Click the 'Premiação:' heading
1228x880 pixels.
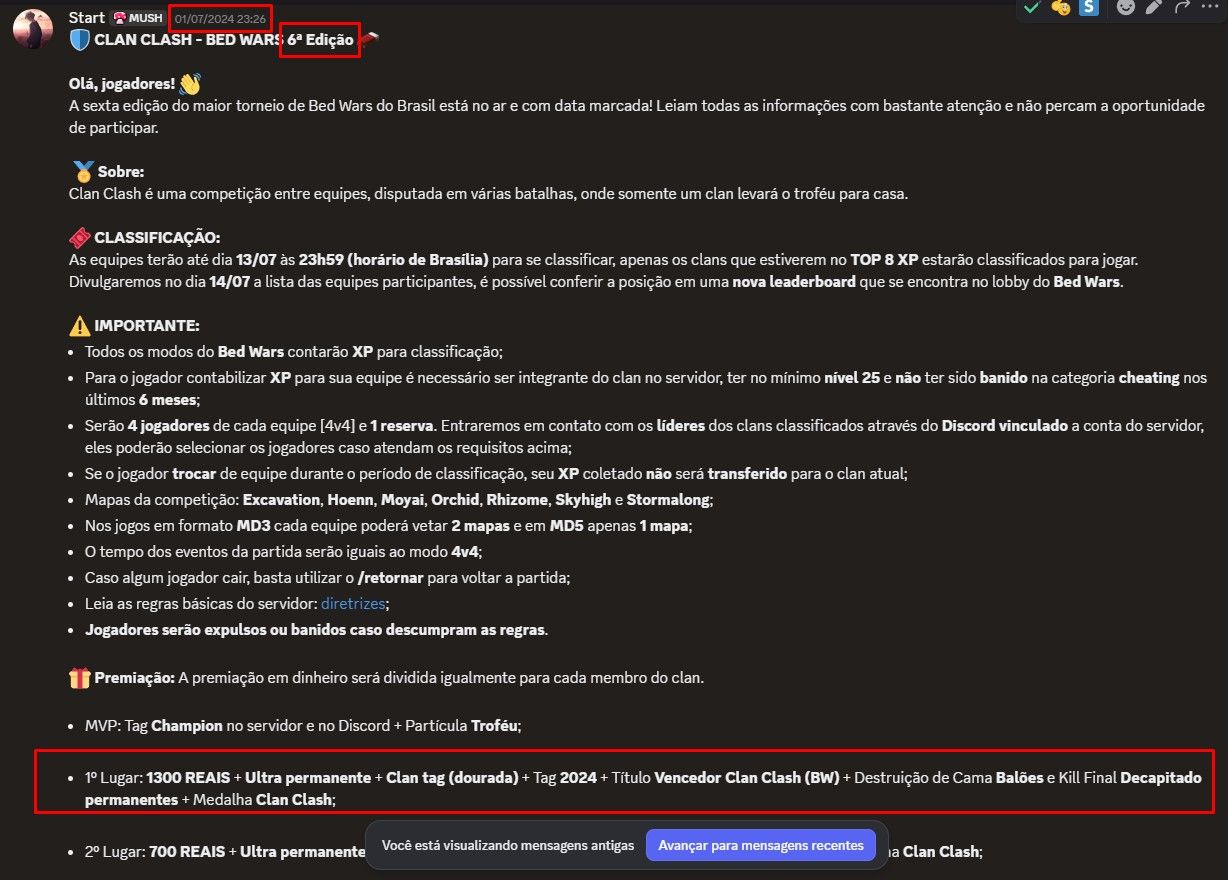135,677
